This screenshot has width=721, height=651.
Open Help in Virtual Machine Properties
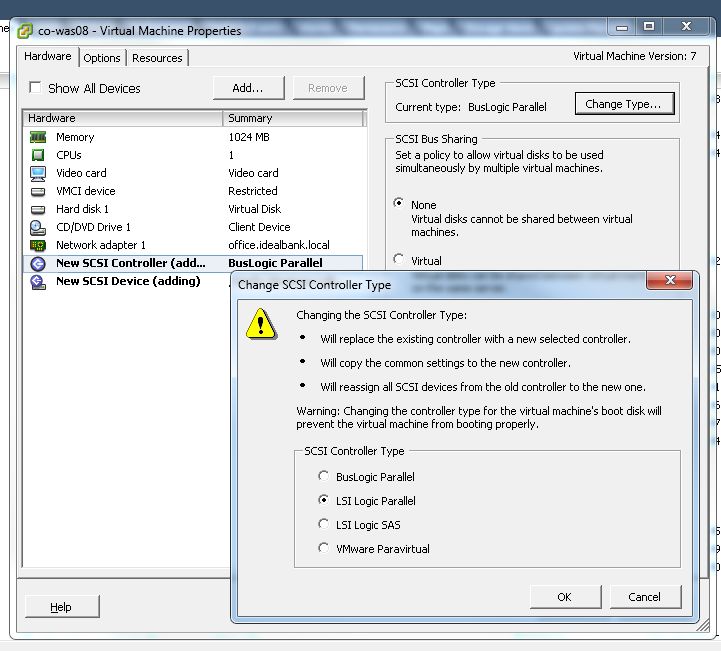(62, 607)
